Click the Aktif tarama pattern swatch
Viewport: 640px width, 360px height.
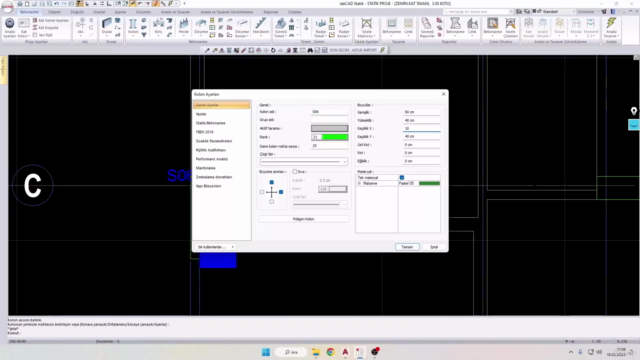click(329, 128)
